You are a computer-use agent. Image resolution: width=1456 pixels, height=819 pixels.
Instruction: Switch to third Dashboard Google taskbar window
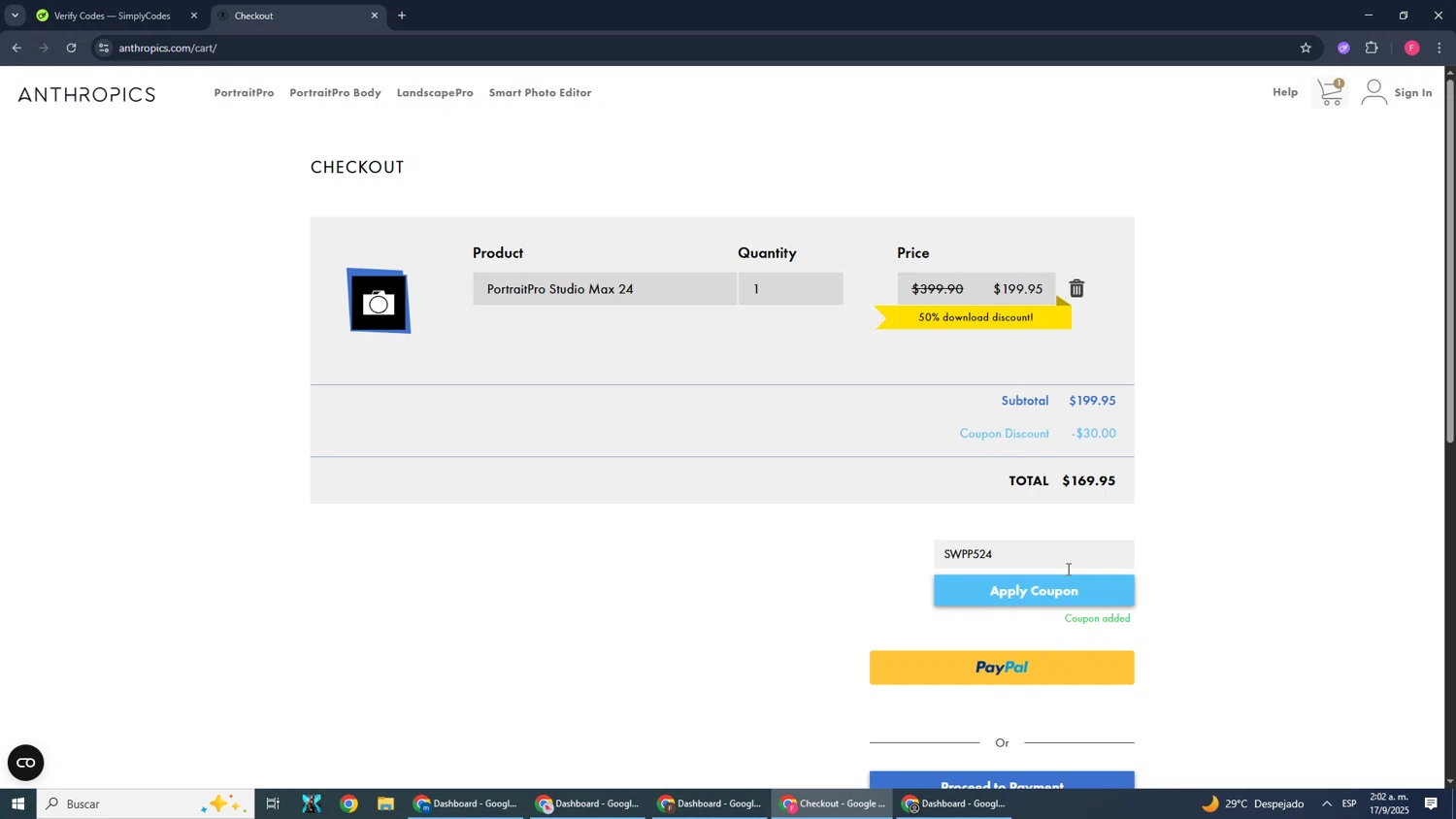pos(711,804)
